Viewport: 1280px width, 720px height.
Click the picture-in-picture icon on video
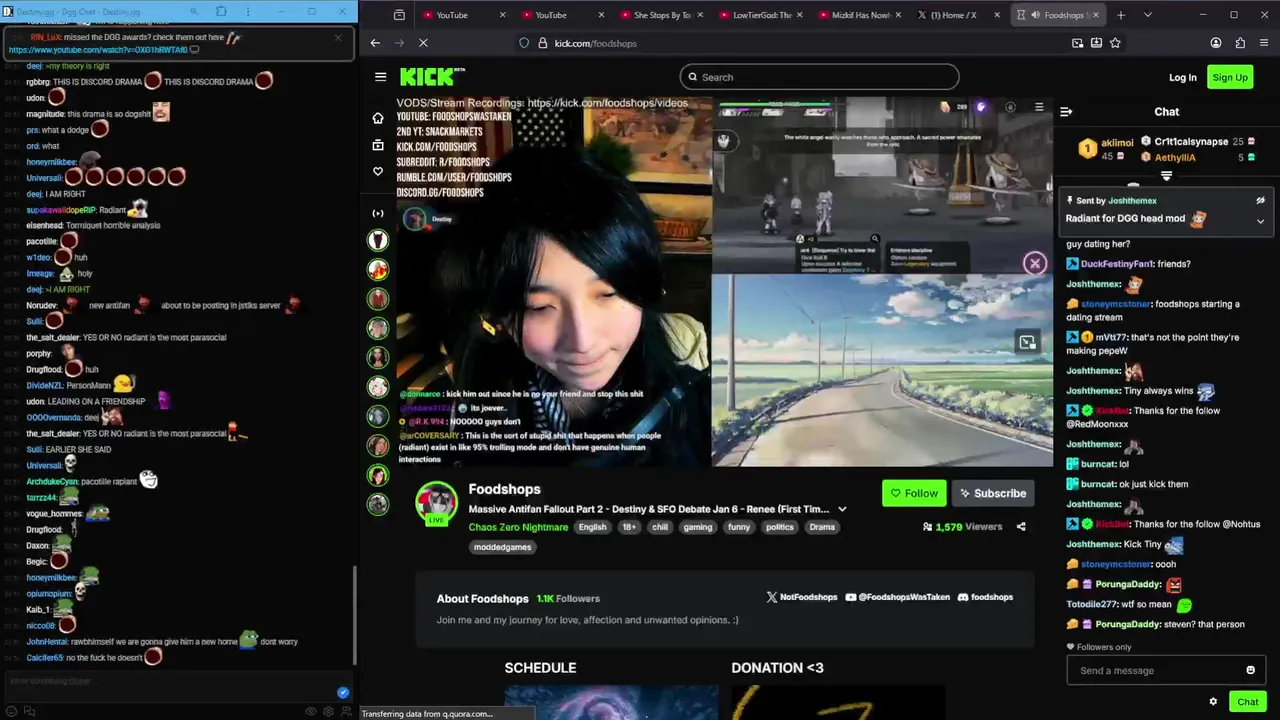(x=1027, y=343)
